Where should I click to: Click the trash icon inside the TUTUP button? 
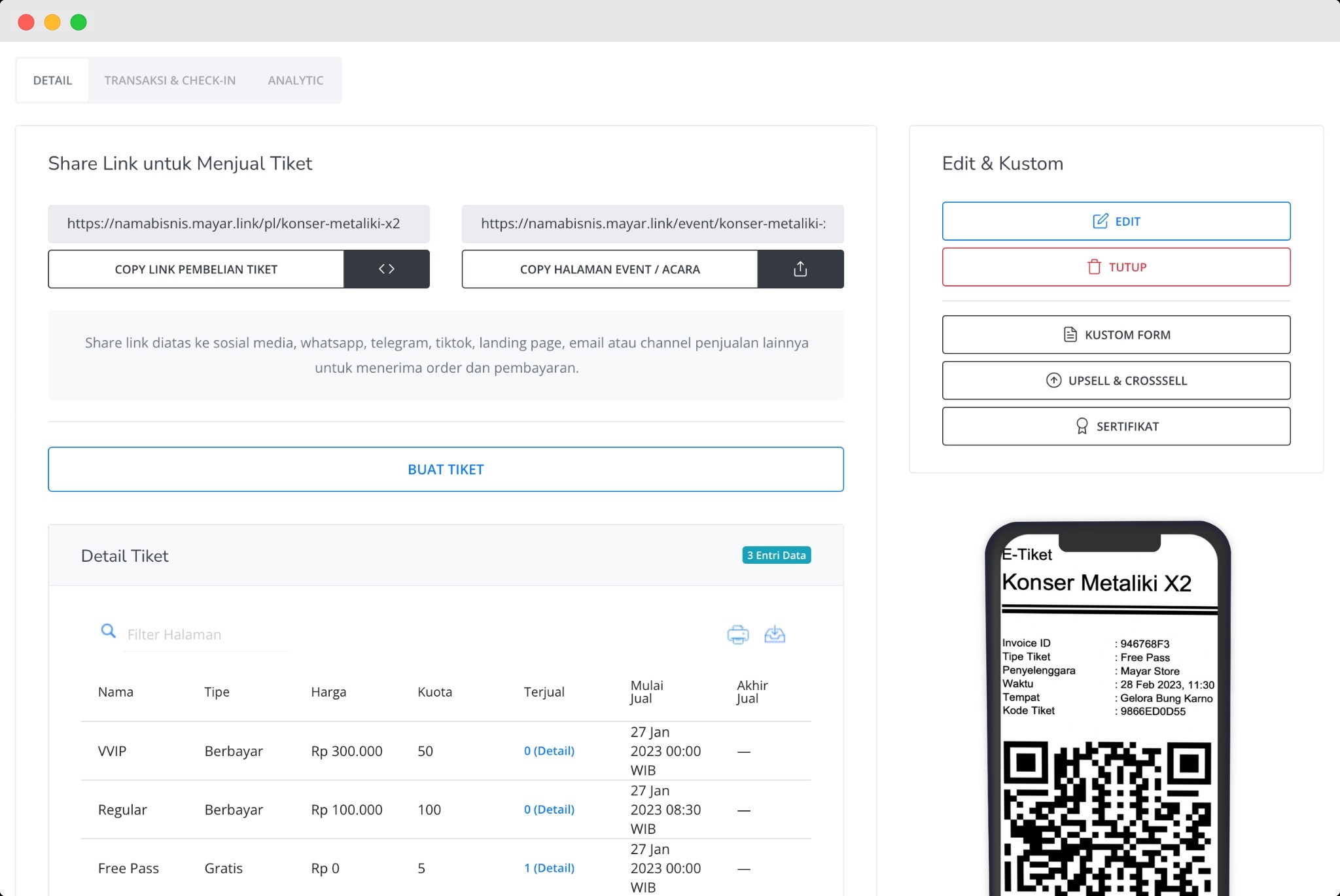tap(1093, 266)
